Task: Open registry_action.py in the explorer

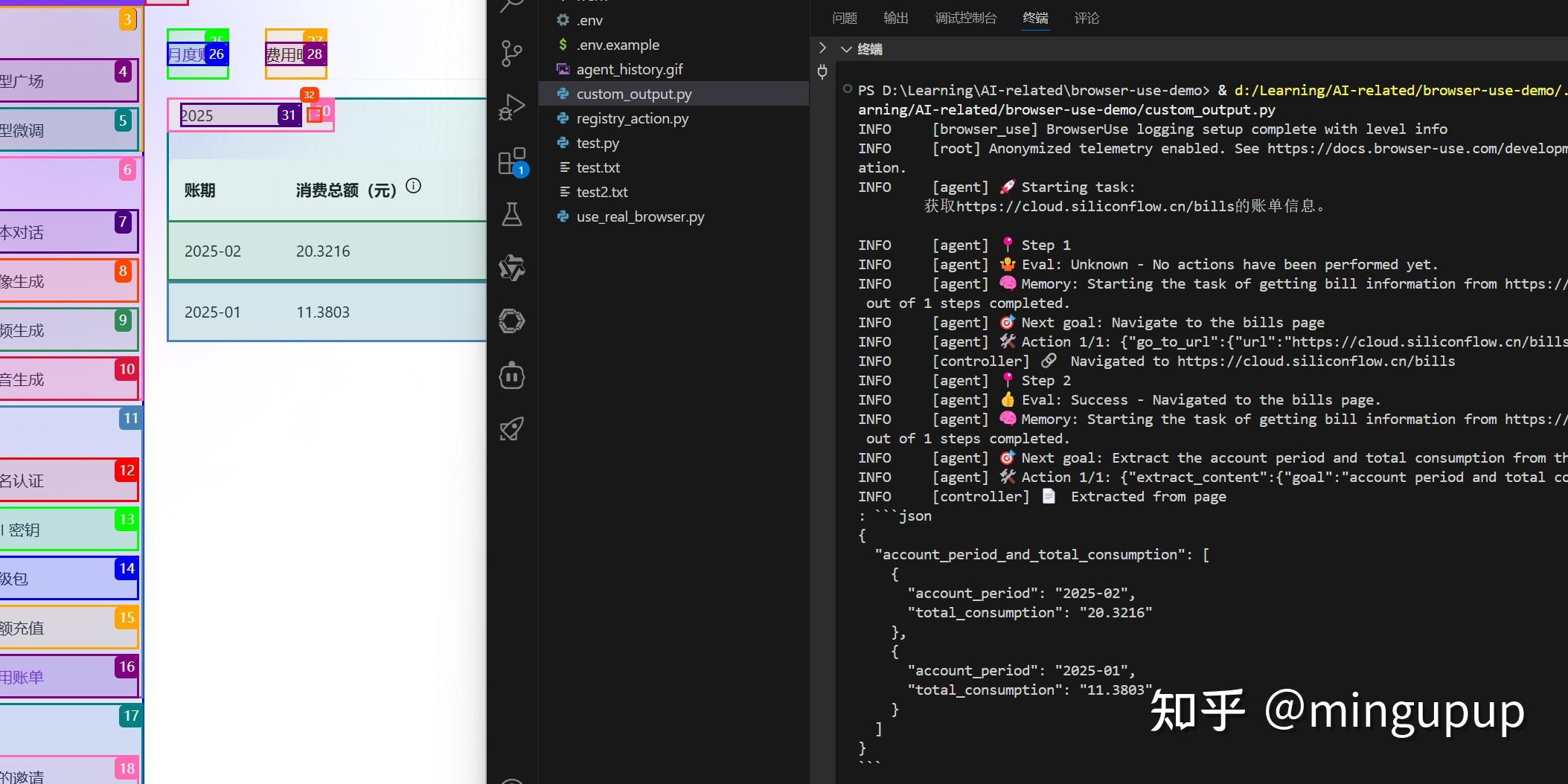Action: (673, 118)
